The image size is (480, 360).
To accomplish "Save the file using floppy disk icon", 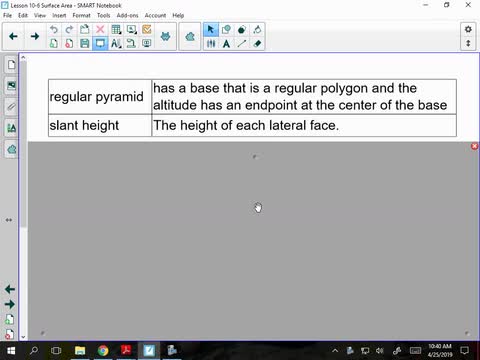I will click(85, 43).
